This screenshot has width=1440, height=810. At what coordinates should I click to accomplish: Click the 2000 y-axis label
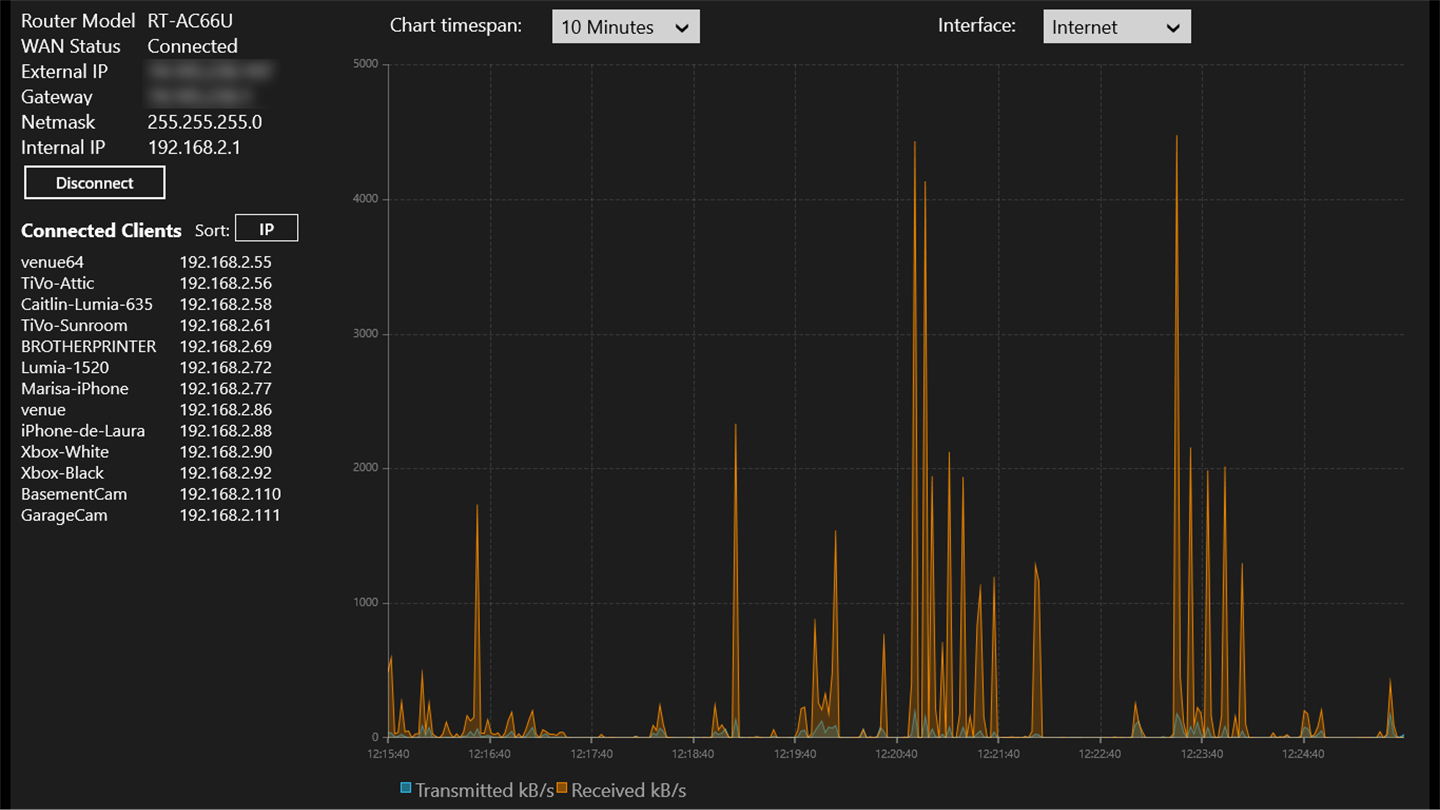tap(366, 468)
